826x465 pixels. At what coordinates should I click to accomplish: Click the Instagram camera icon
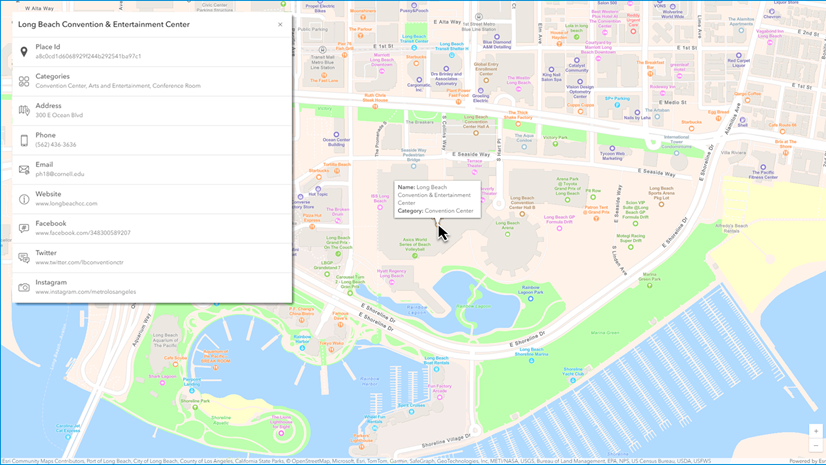(x=24, y=288)
